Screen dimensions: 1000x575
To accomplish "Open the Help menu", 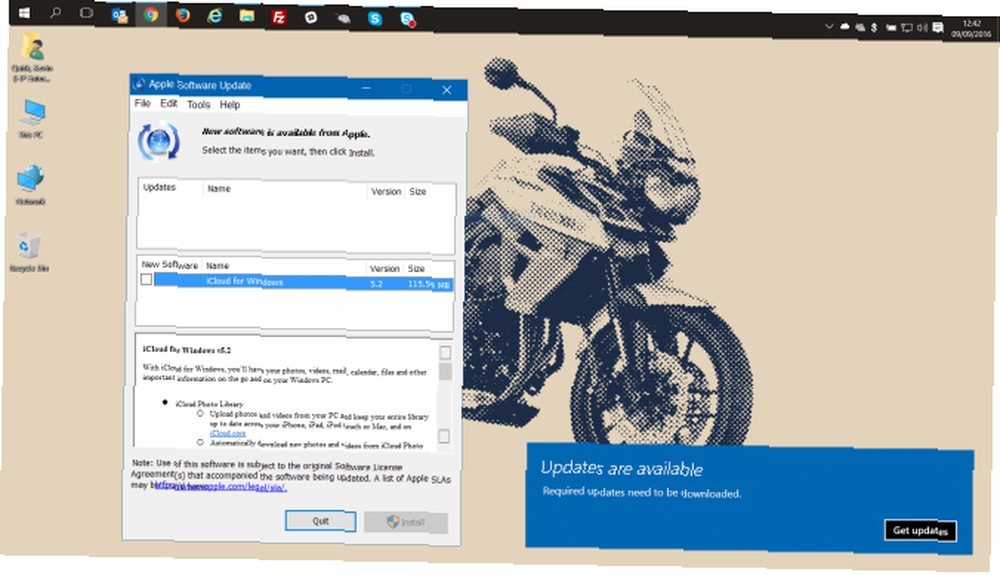I will [x=230, y=105].
